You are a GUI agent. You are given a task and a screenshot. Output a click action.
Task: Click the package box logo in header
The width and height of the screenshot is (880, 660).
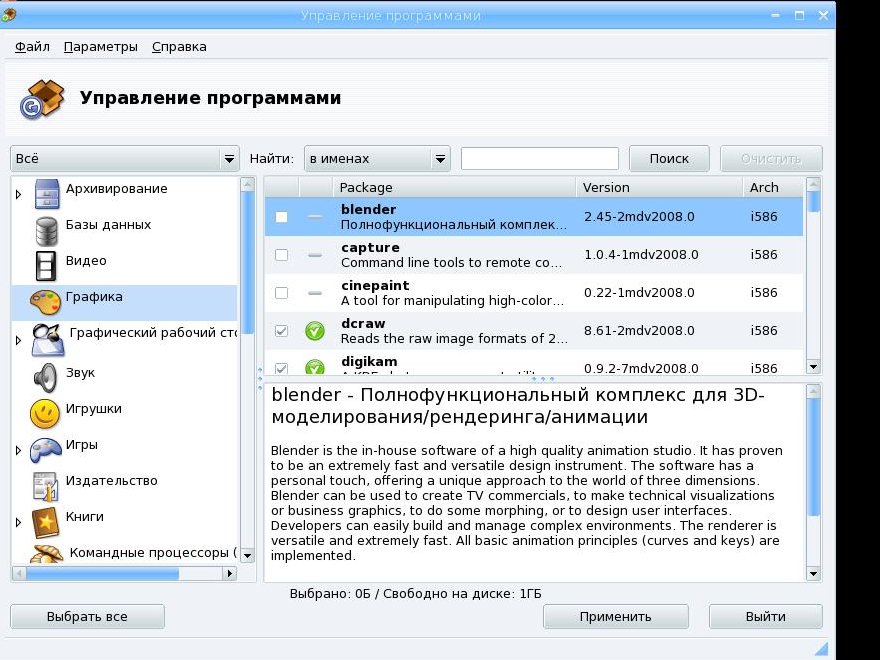42,99
